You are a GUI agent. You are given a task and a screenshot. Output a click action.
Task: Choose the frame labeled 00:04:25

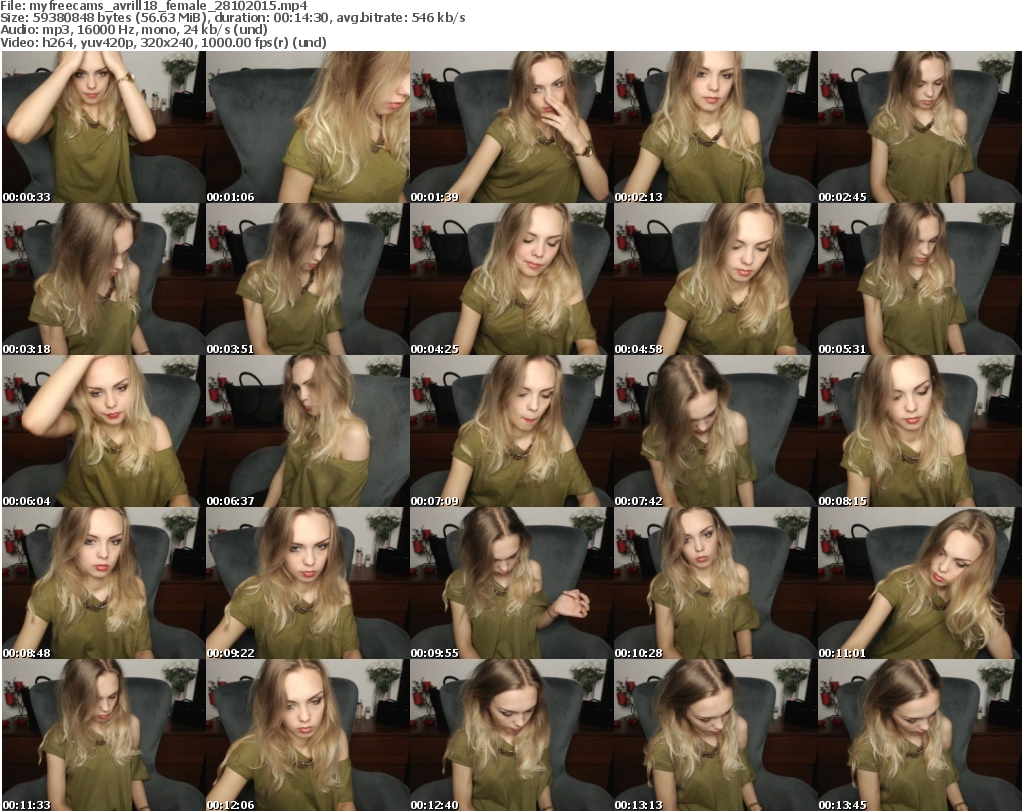pyautogui.click(x=511, y=279)
